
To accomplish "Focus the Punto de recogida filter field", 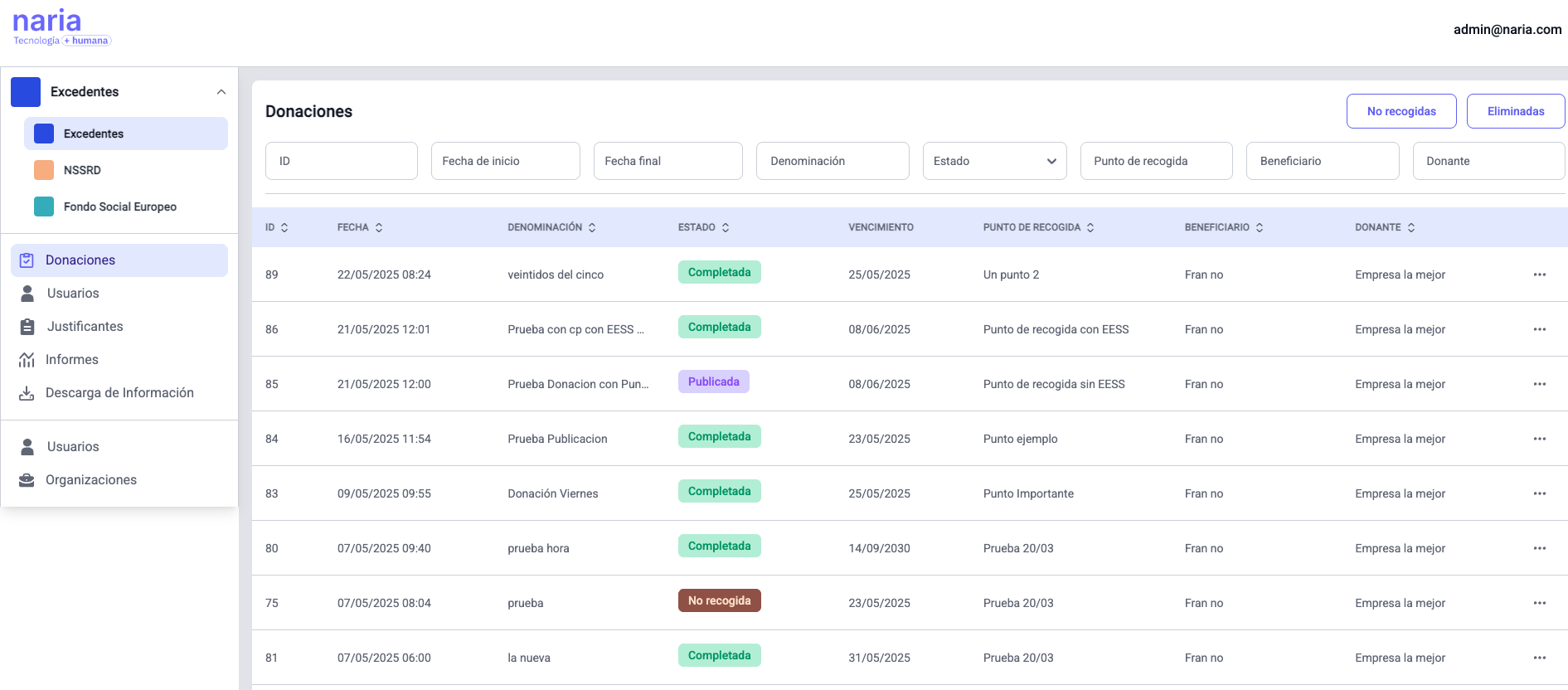I will [1156, 161].
